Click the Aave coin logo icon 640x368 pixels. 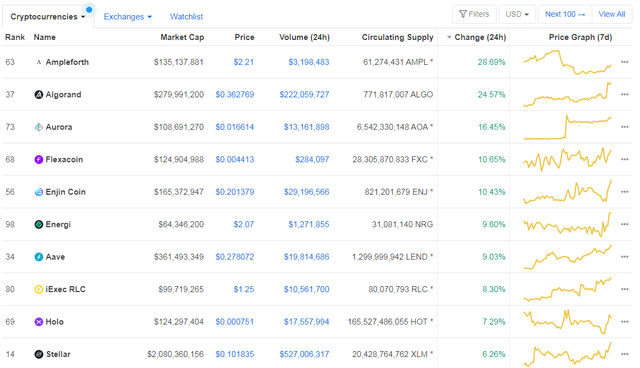tap(39, 257)
